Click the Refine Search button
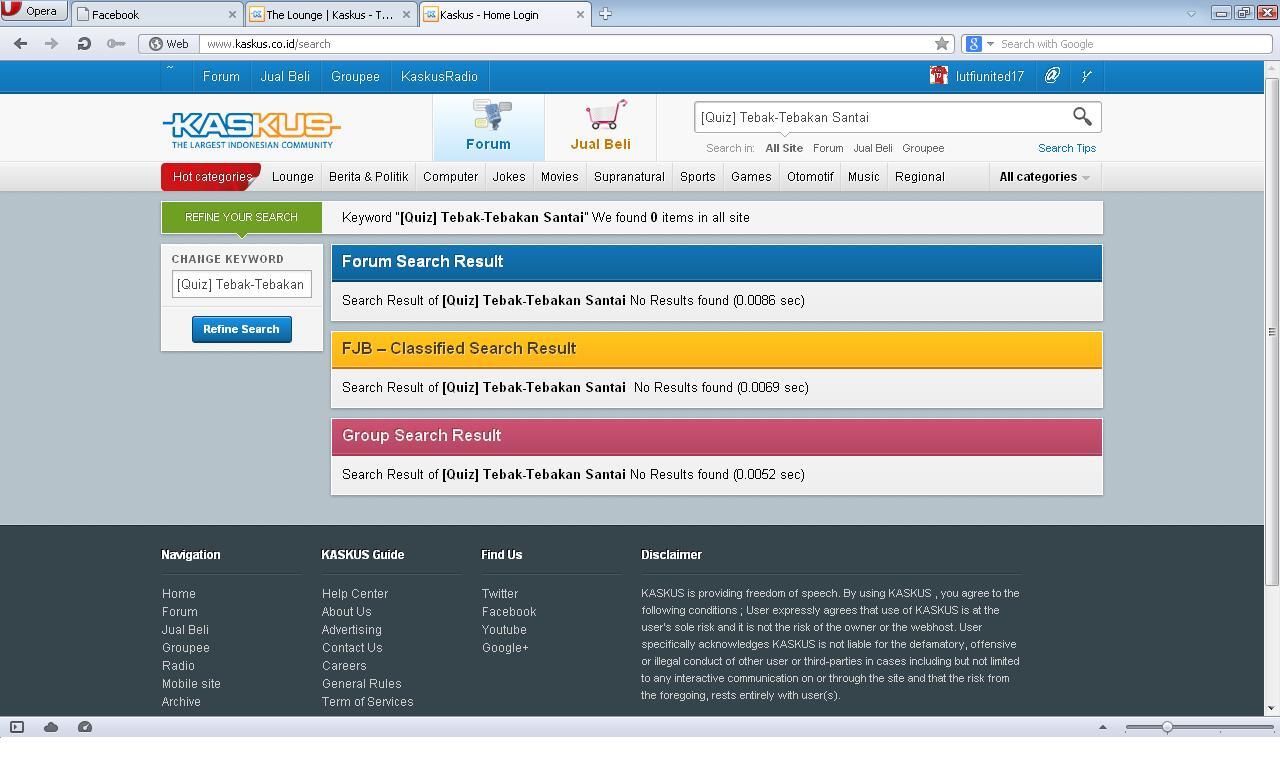This screenshot has width=1280, height=768. (242, 329)
